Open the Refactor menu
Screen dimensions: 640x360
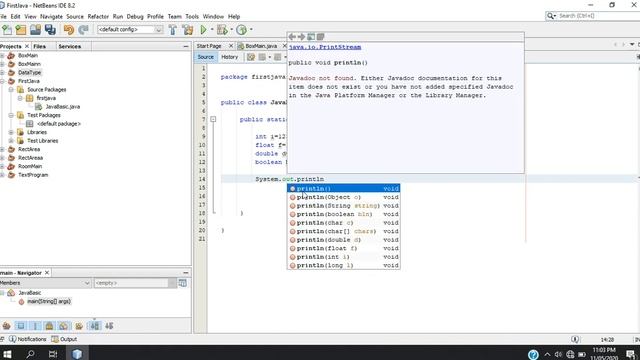coord(98,16)
